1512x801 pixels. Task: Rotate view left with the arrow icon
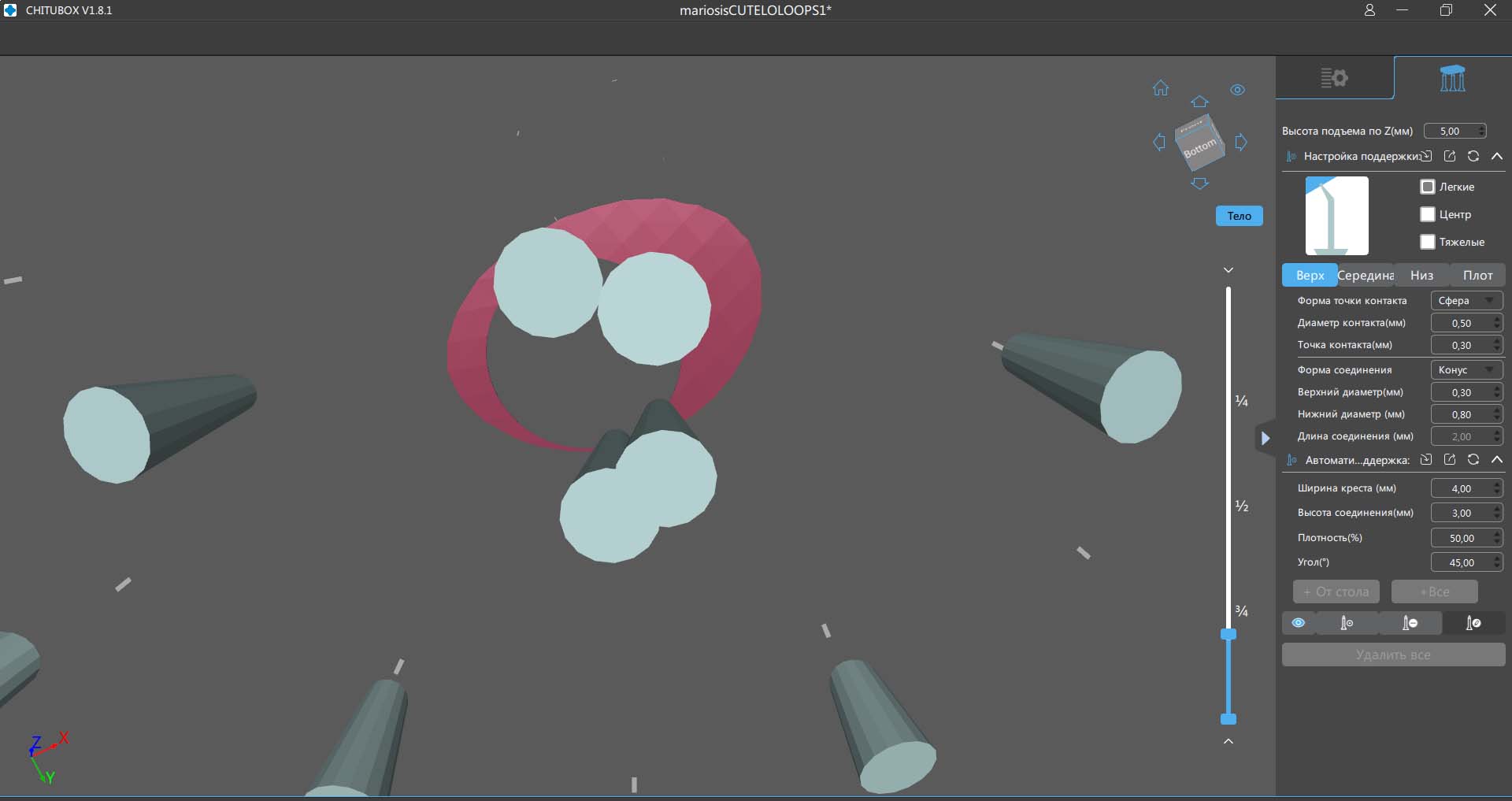[1159, 143]
